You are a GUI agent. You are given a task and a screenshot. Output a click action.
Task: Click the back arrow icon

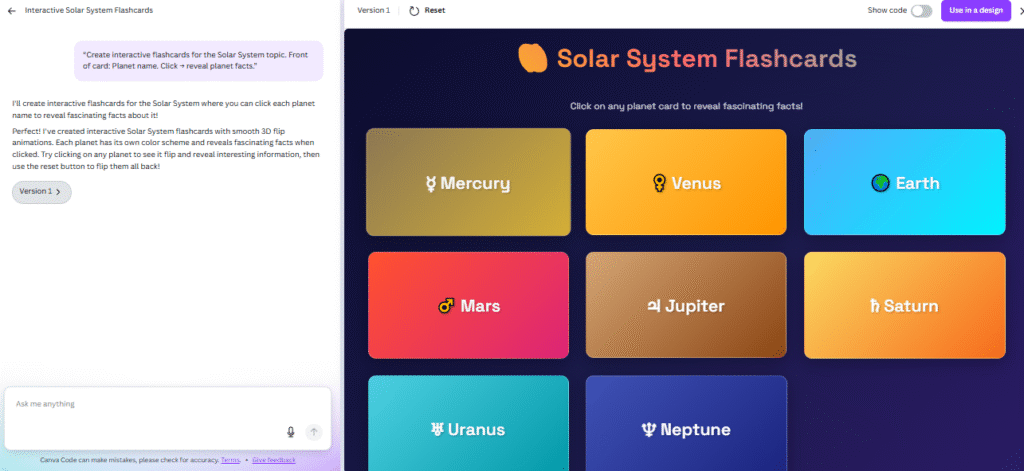pyautogui.click(x=11, y=10)
